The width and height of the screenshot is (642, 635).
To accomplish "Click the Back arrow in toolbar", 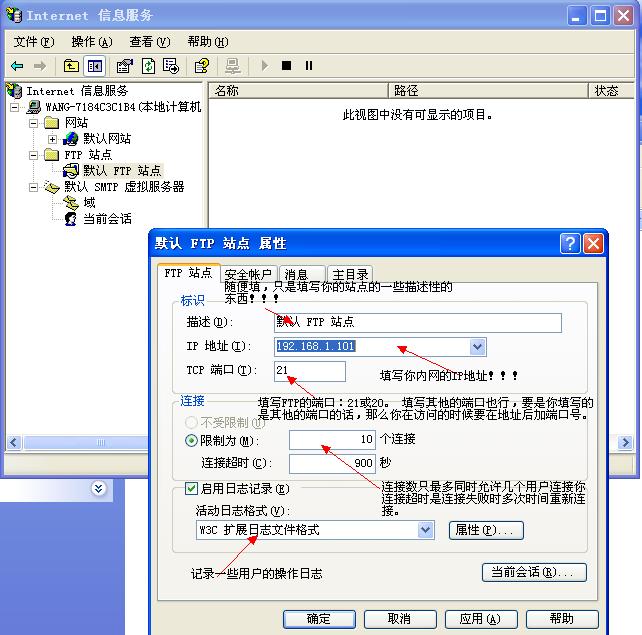I will pos(17,66).
